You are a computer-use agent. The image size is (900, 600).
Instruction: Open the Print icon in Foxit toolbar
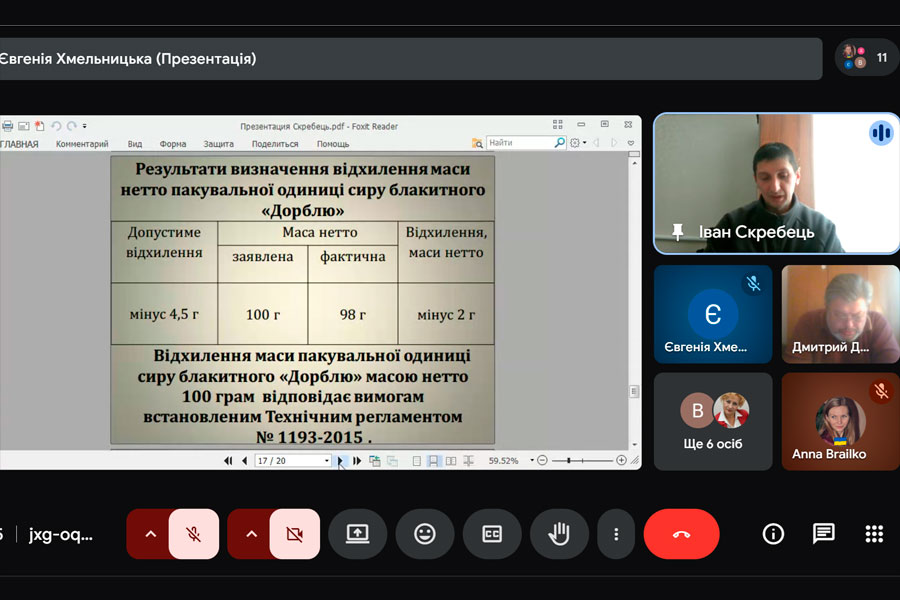(x=7, y=126)
